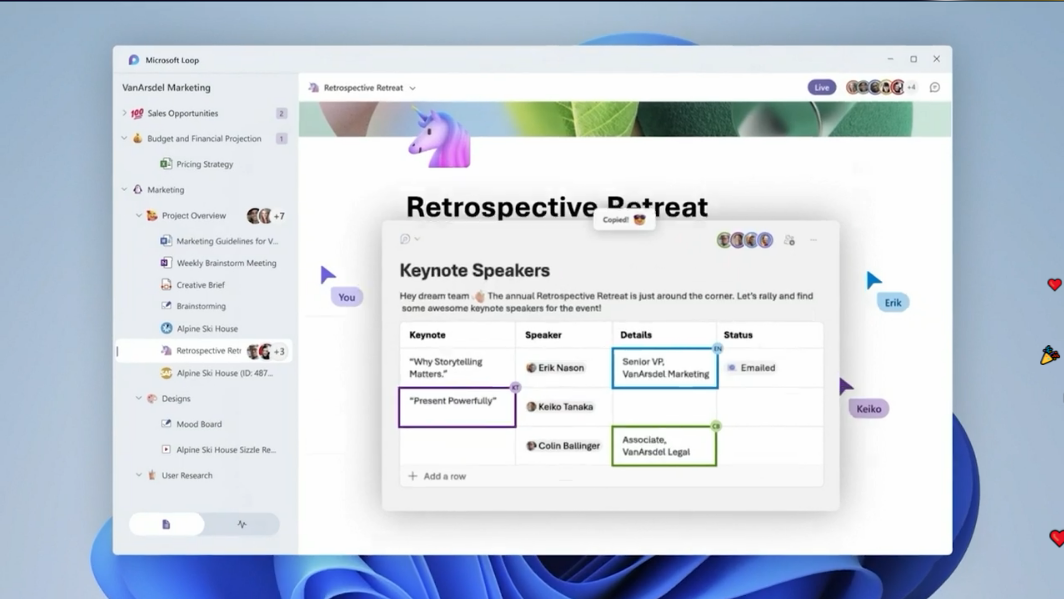The image size is (1064, 599).
Task: Click the Keiko Tanaka speaker cell
Action: pos(563,407)
